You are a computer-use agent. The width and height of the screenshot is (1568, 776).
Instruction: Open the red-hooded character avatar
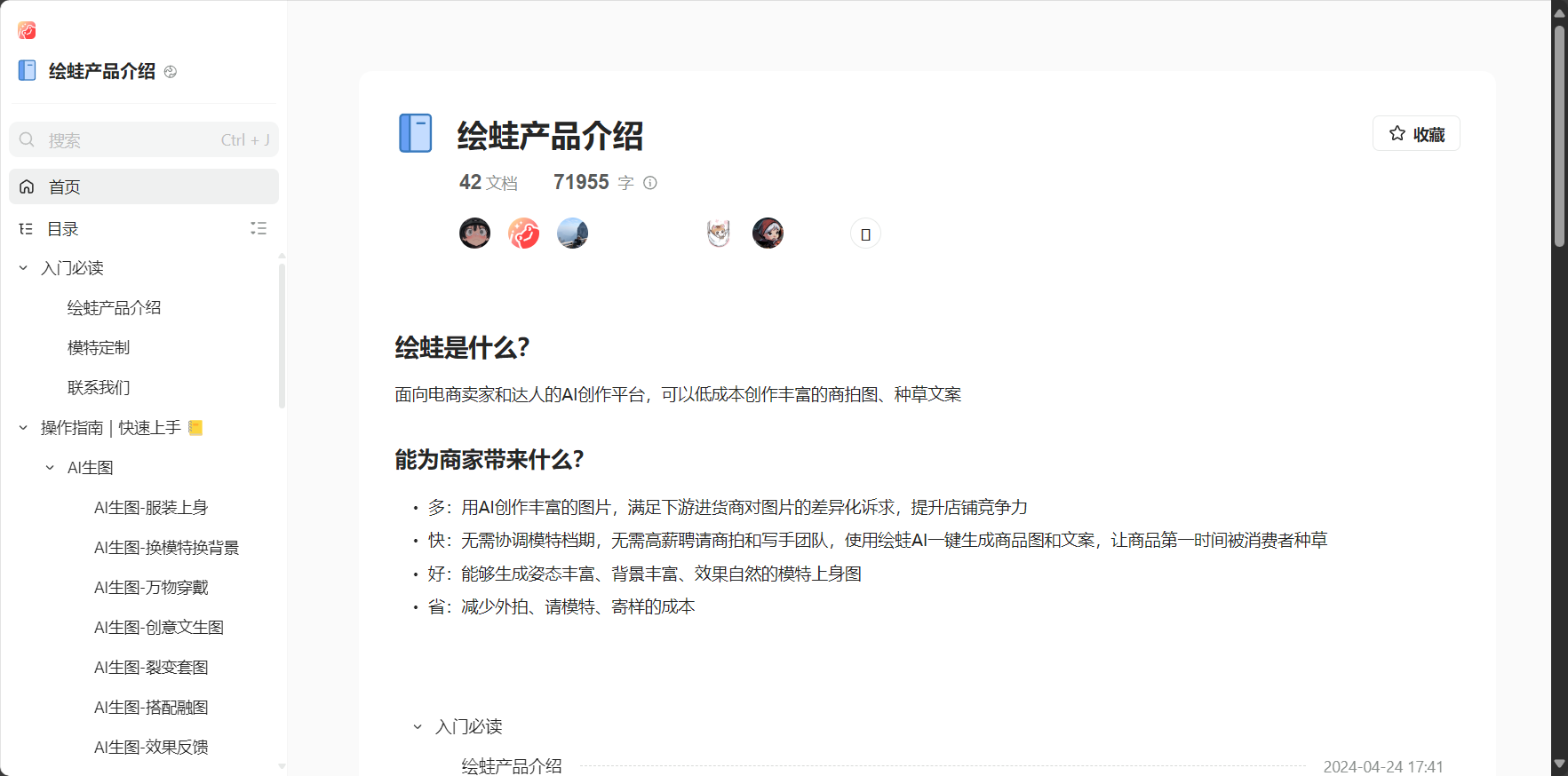pyautogui.click(x=768, y=234)
